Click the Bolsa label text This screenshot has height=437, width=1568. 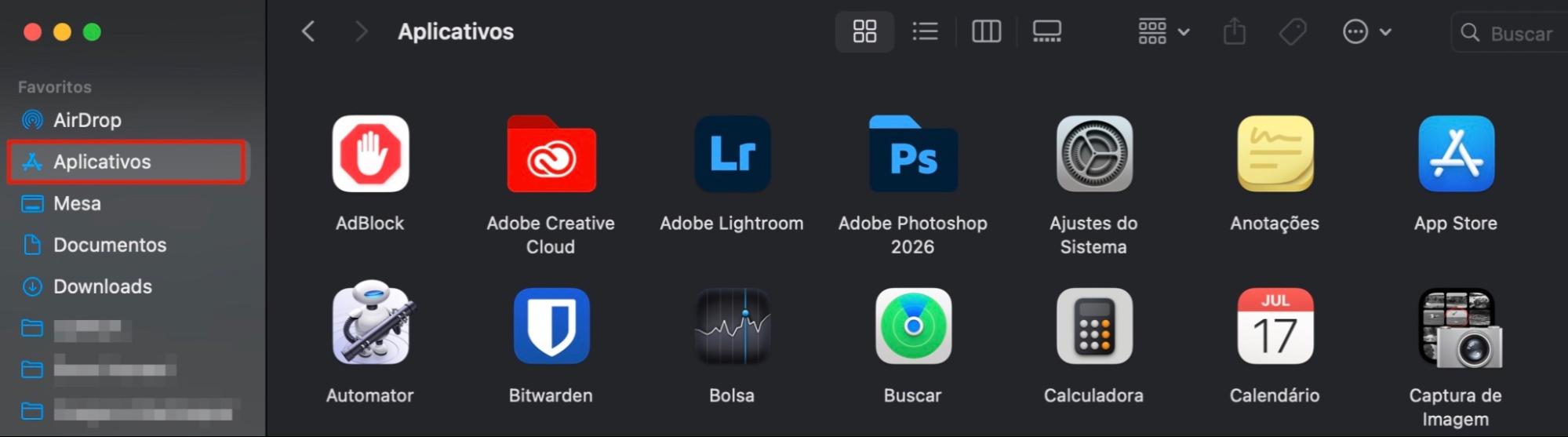point(732,395)
